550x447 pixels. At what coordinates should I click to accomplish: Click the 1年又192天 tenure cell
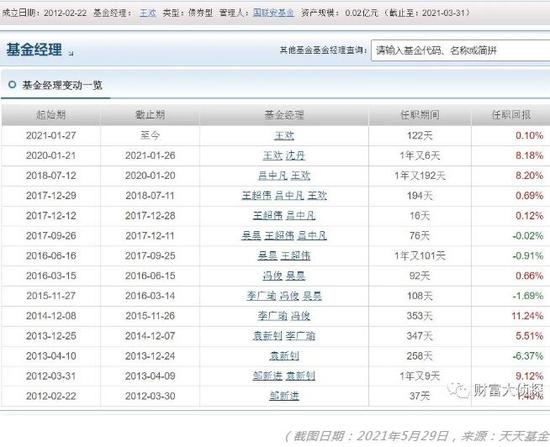pos(420,175)
